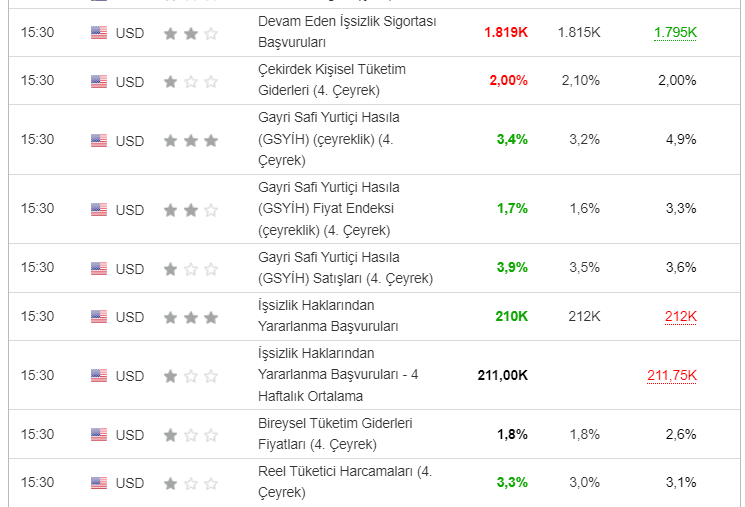Viewport: 745px width, 507px height.
Task: Open GSYİH Fiyat Endeksi event link
Action: 328,209
